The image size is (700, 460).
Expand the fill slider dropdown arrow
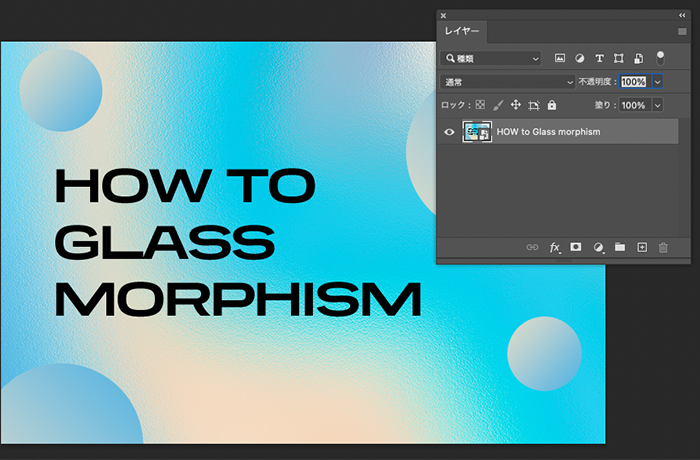pos(657,105)
